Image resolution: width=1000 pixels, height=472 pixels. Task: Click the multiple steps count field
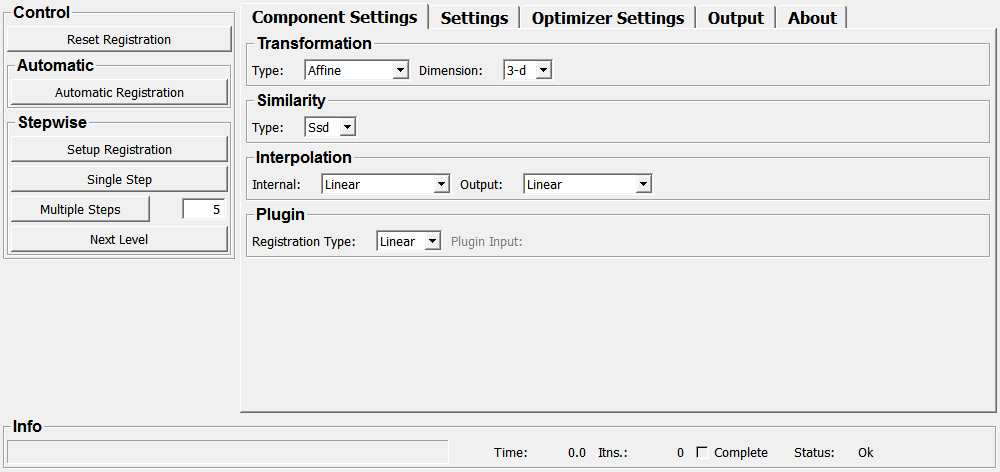[204, 210]
